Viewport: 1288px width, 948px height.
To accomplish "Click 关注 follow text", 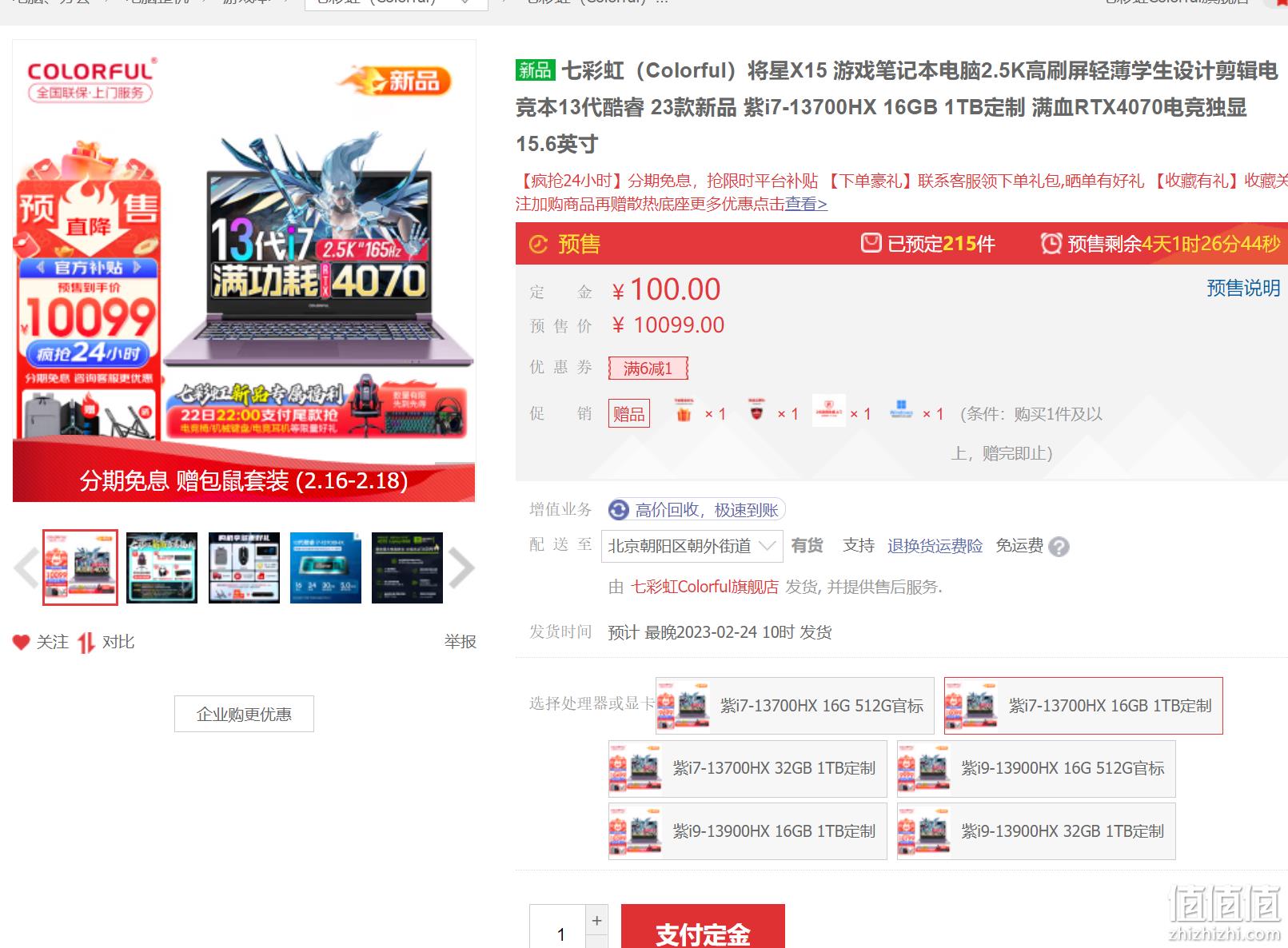I will pos(53,642).
